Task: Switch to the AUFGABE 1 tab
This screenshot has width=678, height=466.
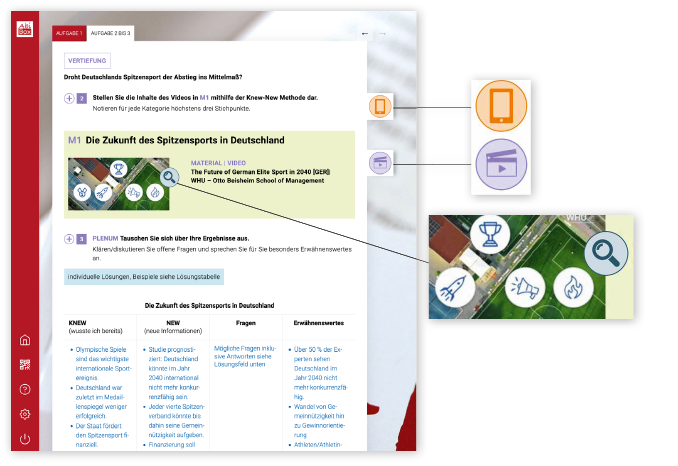Action: click(67, 34)
